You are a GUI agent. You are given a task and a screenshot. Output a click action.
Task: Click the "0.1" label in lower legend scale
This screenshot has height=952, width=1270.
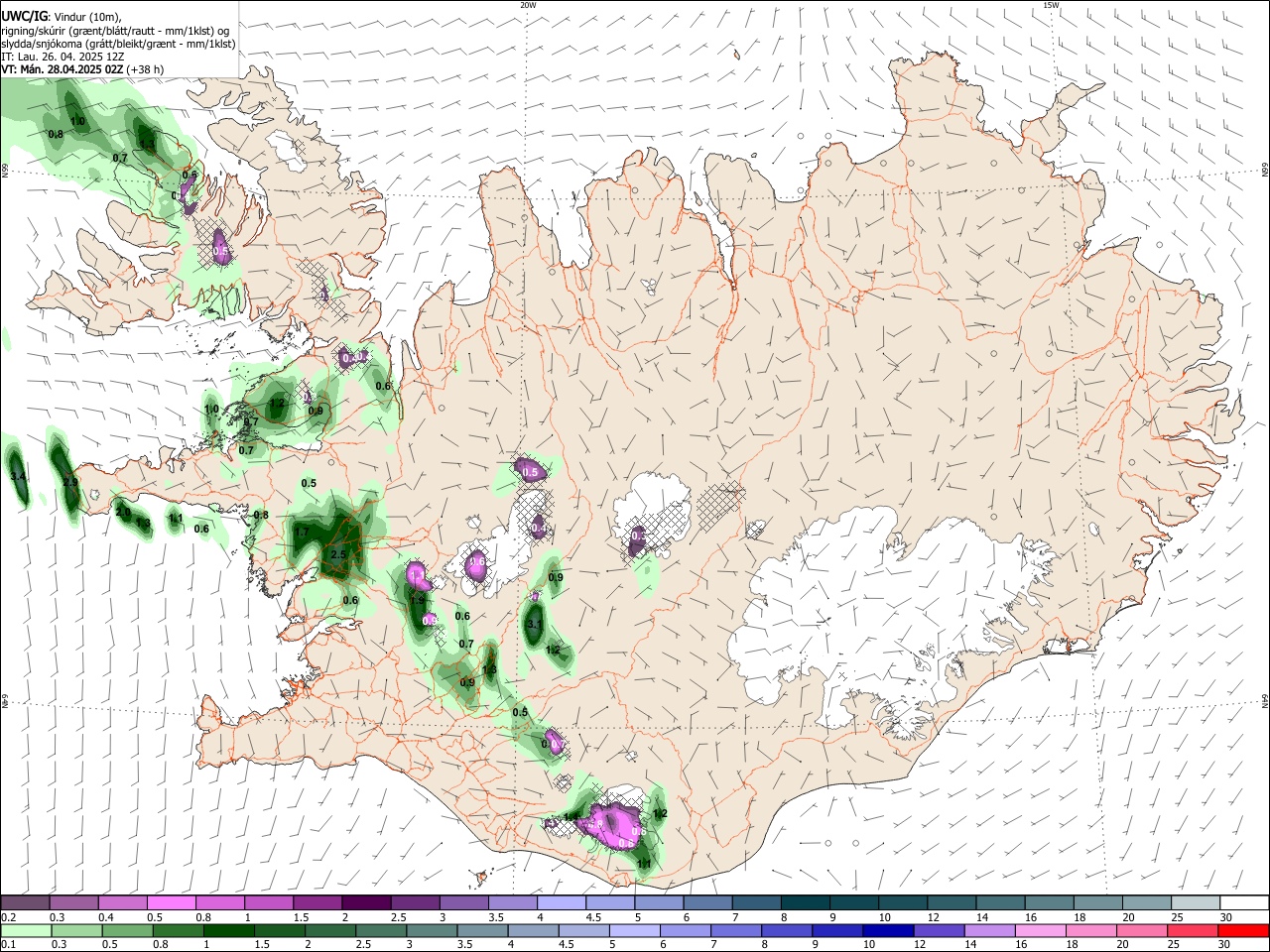pyautogui.click(x=8, y=945)
